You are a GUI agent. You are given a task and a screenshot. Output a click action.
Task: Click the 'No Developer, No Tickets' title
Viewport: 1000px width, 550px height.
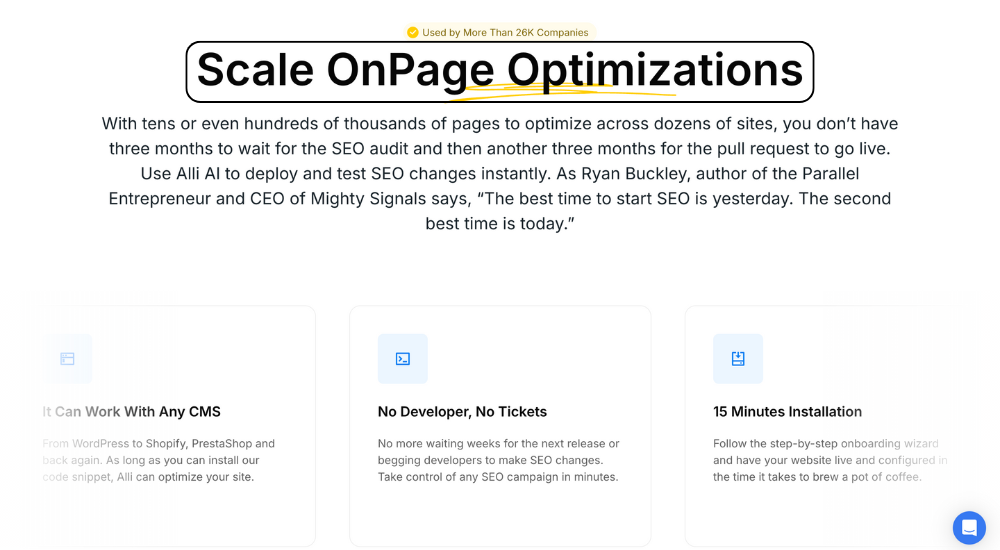(x=462, y=412)
